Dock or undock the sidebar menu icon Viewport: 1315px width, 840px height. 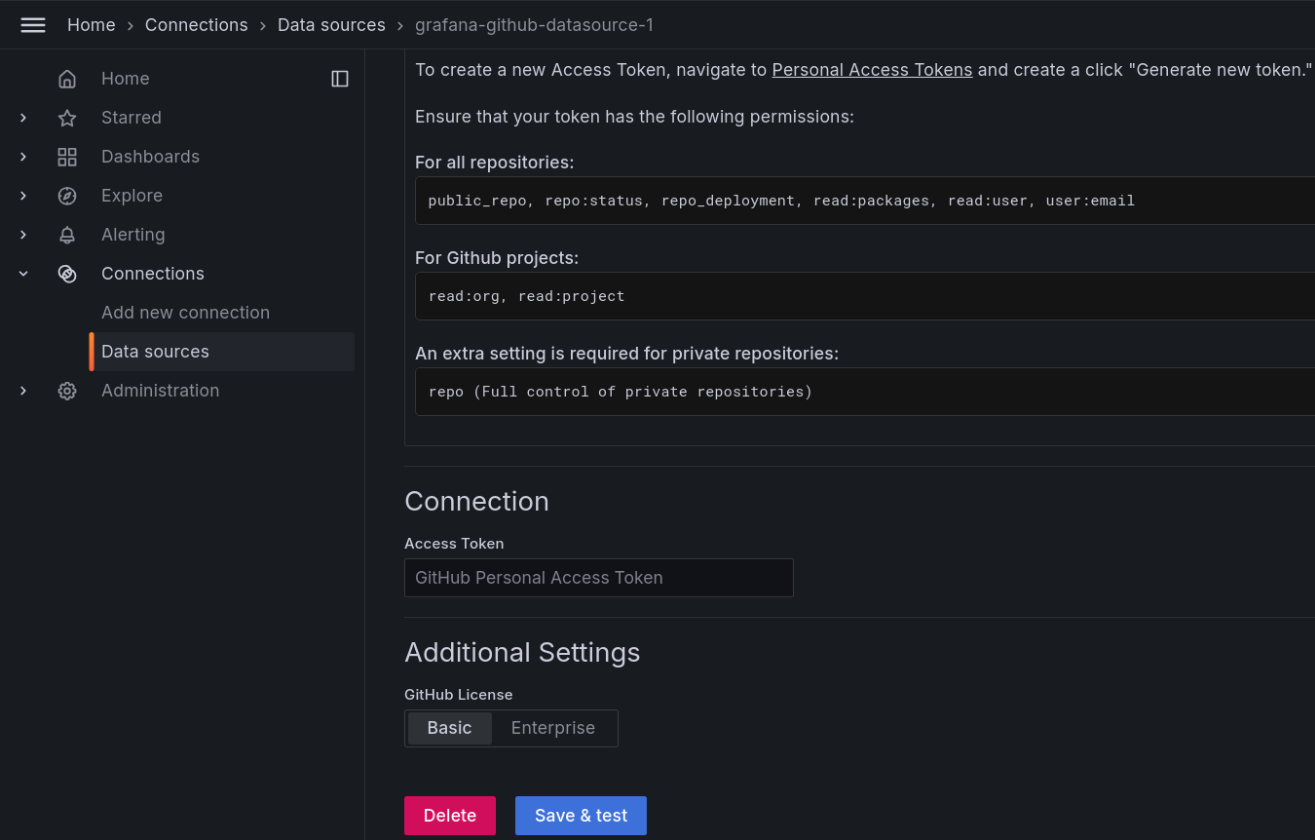point(340,79)
